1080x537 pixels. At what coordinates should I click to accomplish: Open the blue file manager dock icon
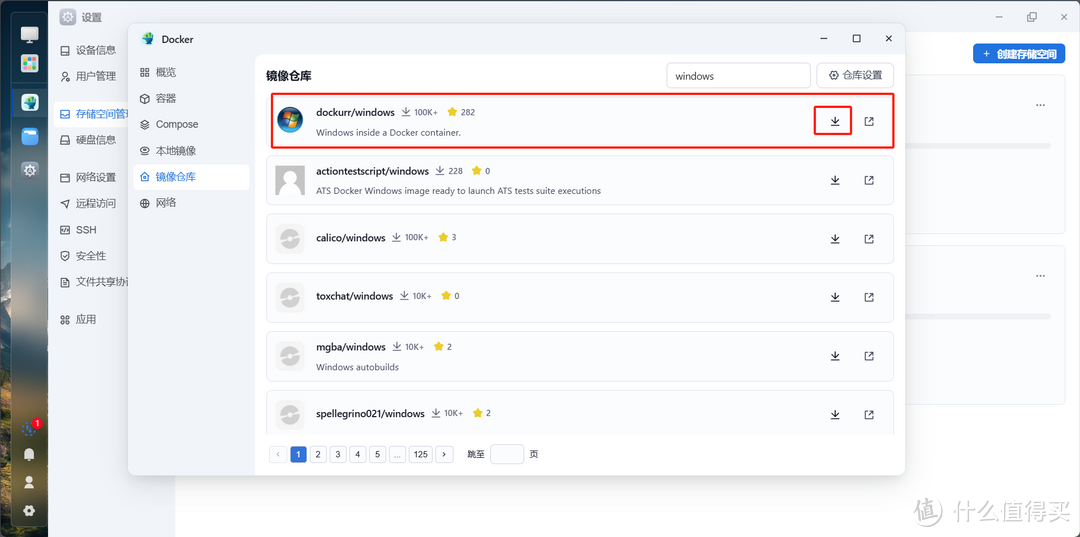pyautogui.click(x=30, y=136)
